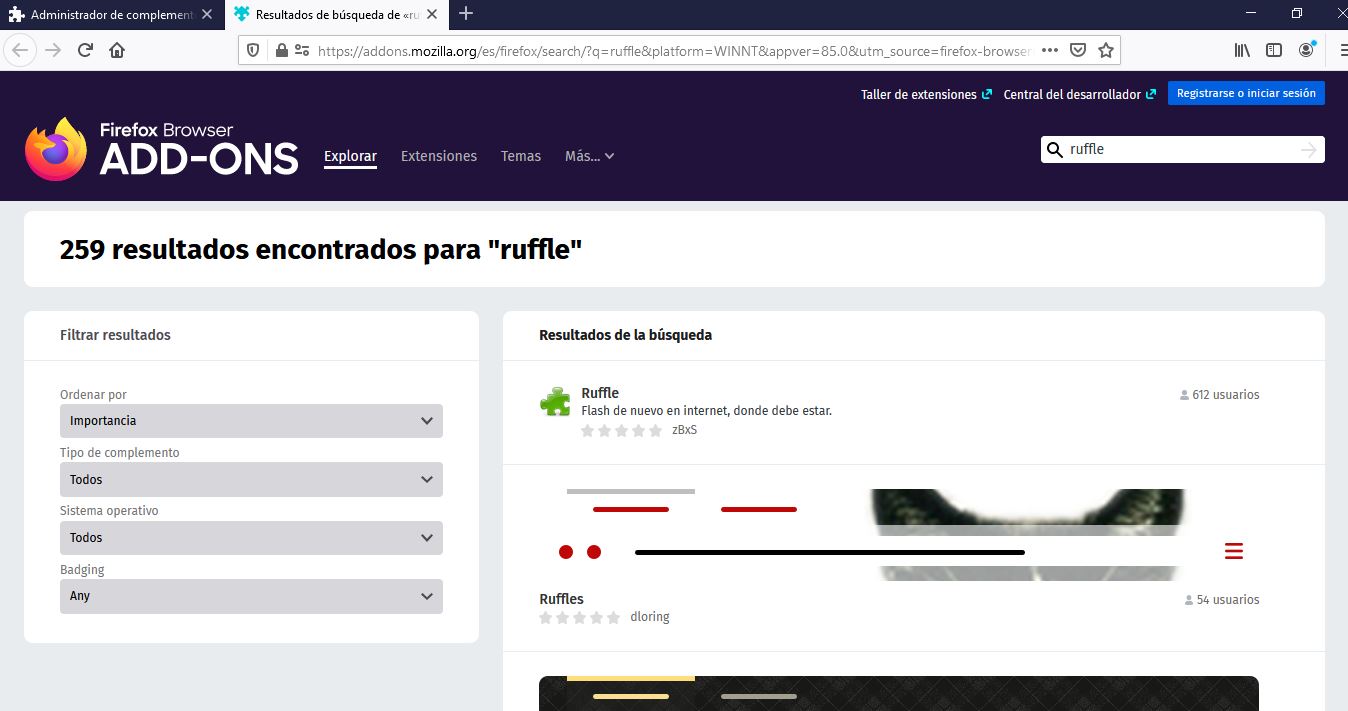Go forward to next page
1348x711 pixels.
click(53, 50)
